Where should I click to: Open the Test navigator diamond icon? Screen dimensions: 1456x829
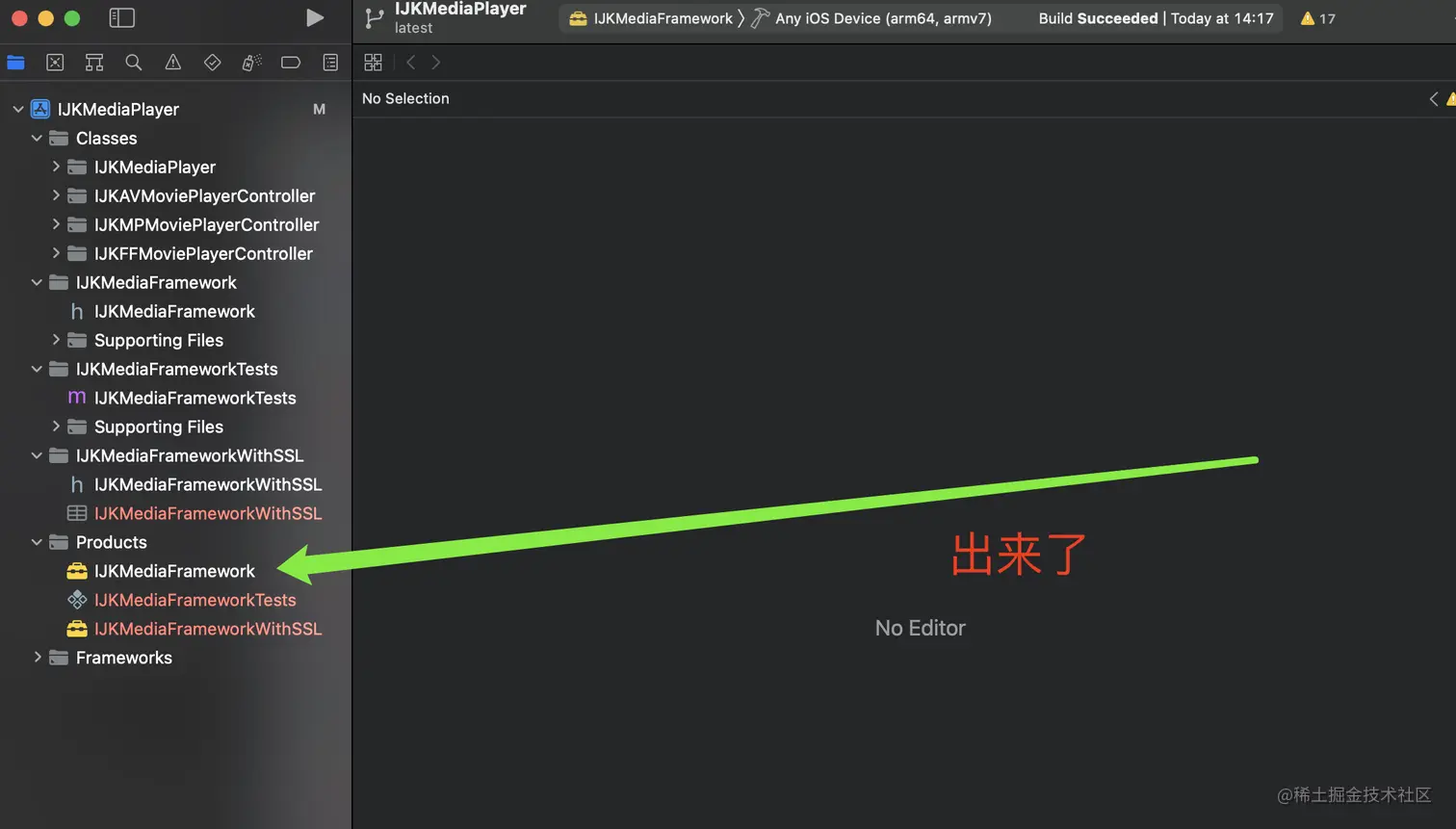click(213, 63)
